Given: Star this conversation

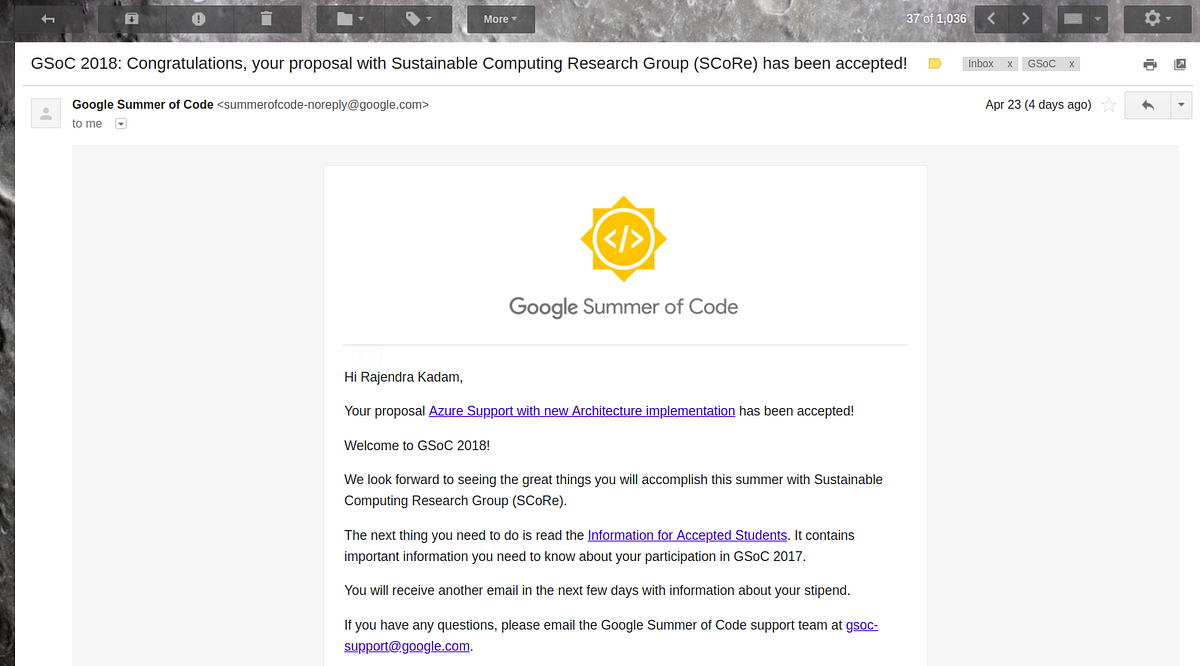Looking at the screenshot, I should click(1108, 104).
